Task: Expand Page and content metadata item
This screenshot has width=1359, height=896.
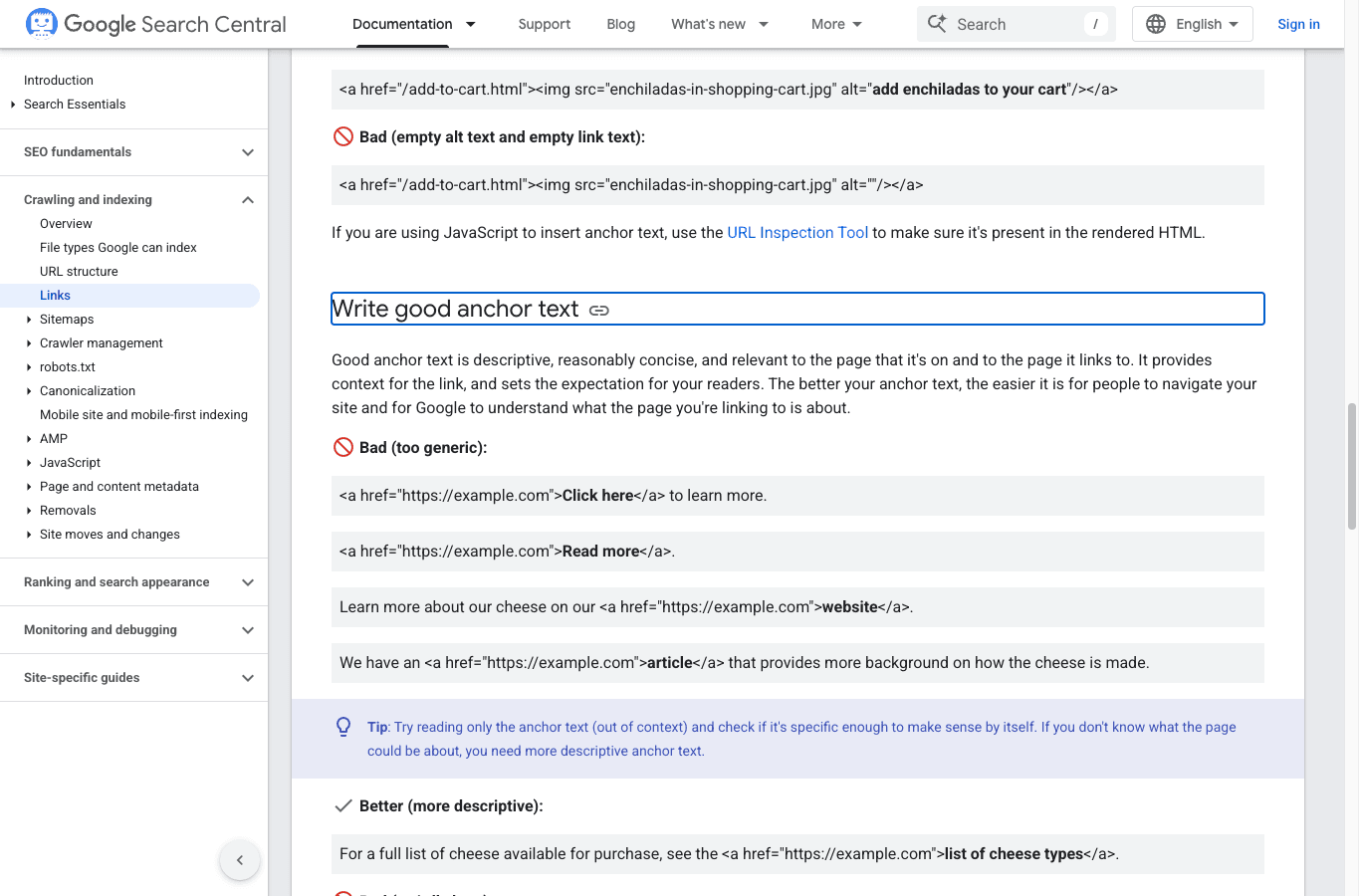Action: point(28,487)
